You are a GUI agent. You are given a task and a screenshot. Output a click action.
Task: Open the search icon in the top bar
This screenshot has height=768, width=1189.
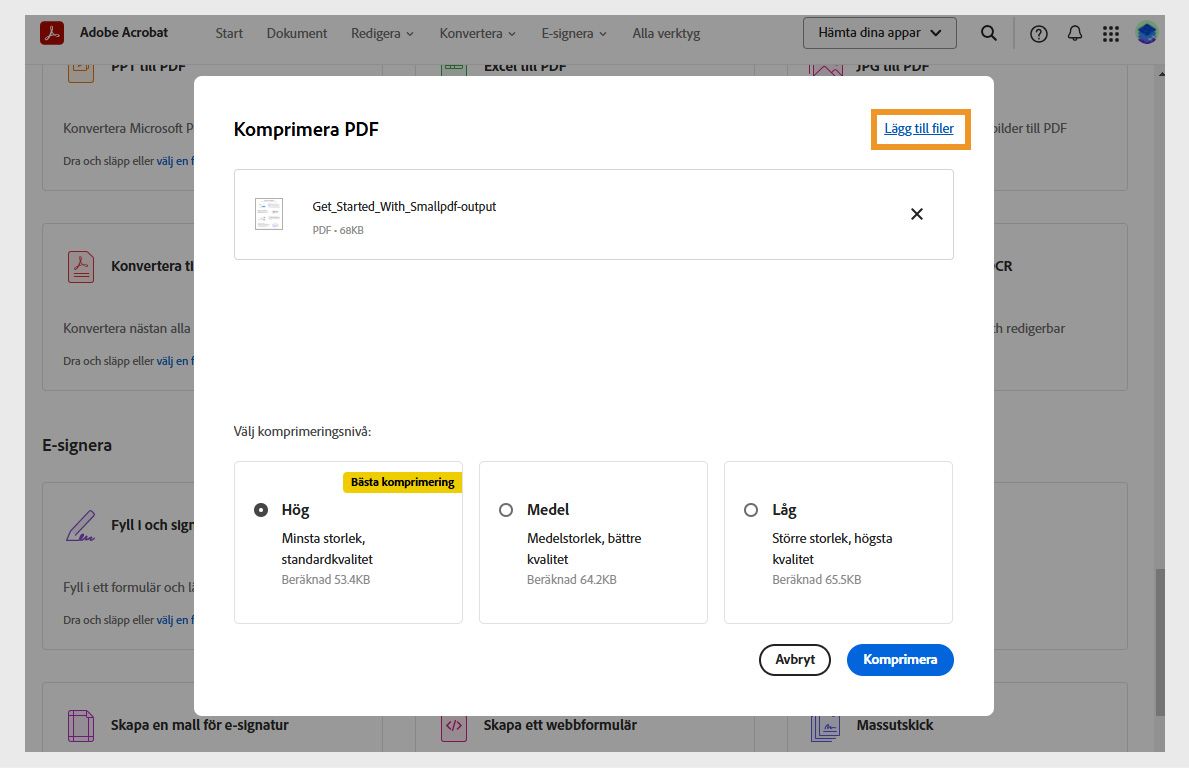pyautogui.click(x=988, y=33)
